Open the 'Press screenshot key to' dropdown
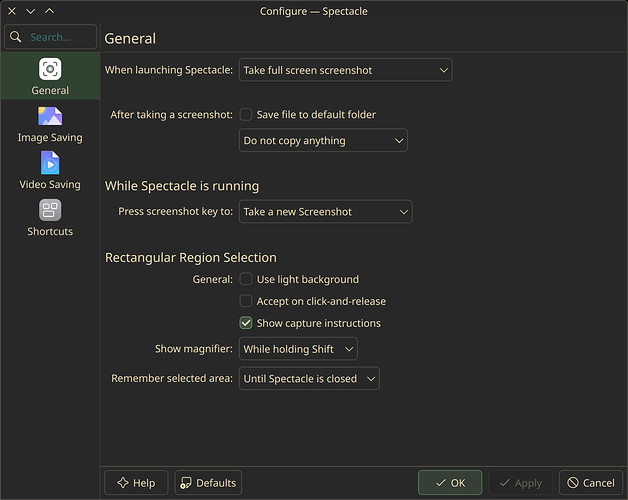The width and height of the screenshot is (628, 500). [x=325, y=212]
